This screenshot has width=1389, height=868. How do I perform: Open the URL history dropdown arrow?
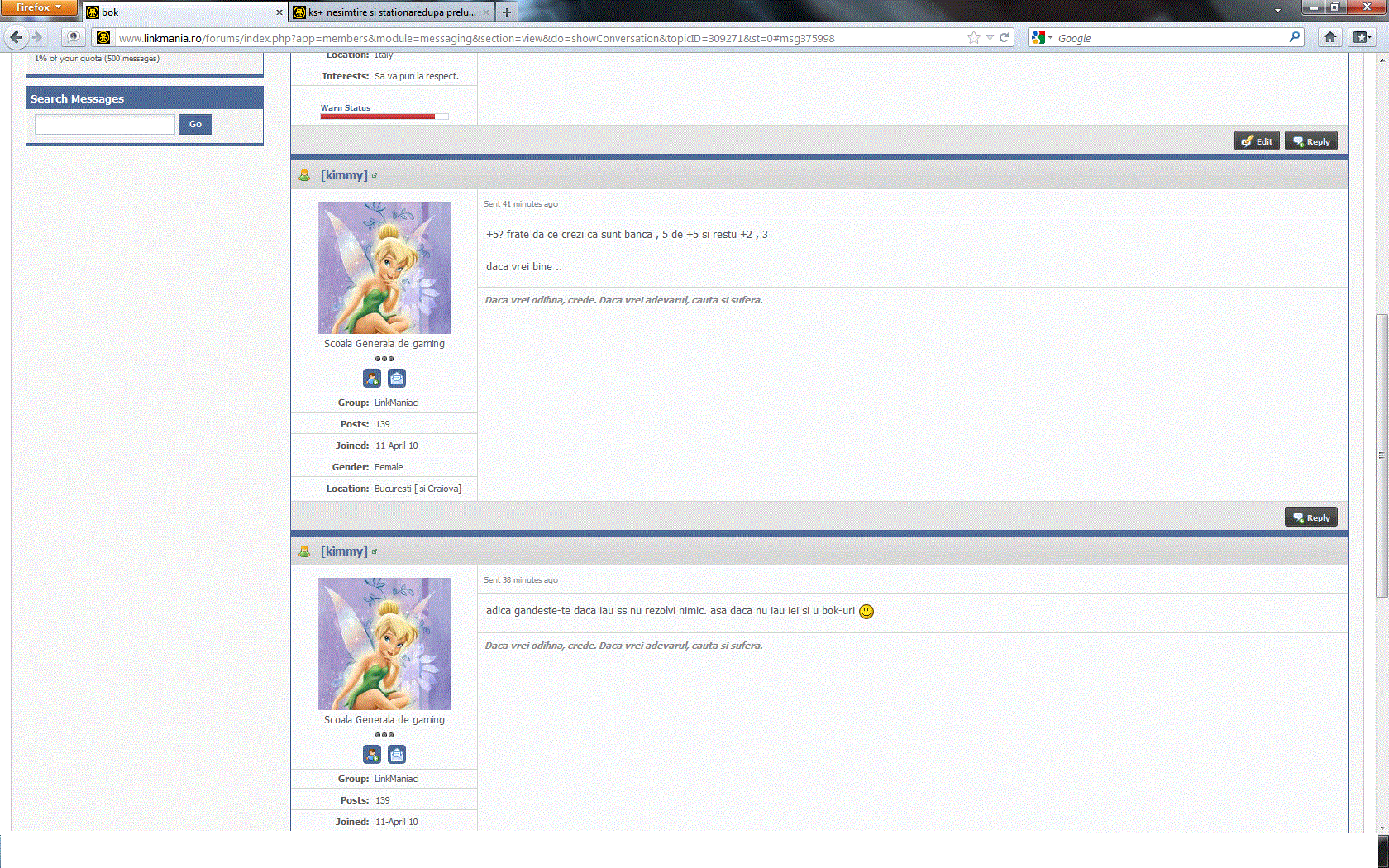tap(990, 37)
